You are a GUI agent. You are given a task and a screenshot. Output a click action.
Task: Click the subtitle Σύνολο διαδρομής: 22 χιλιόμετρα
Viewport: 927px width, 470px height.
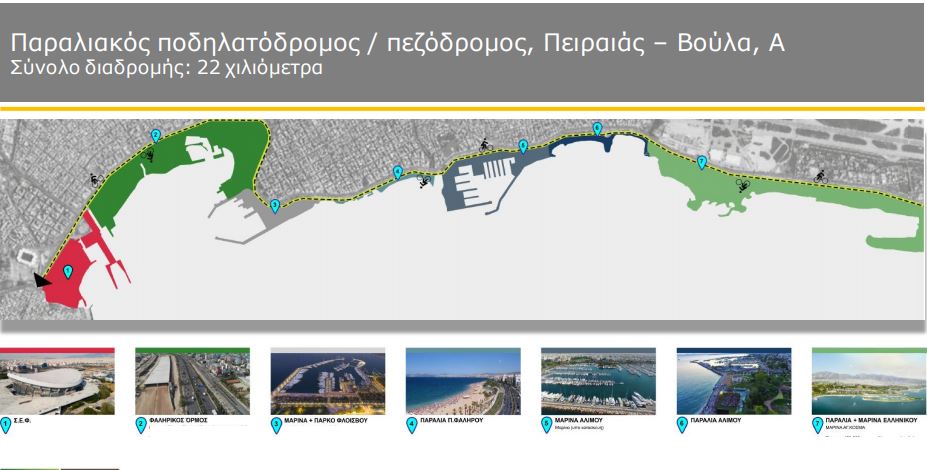[166, 71]
